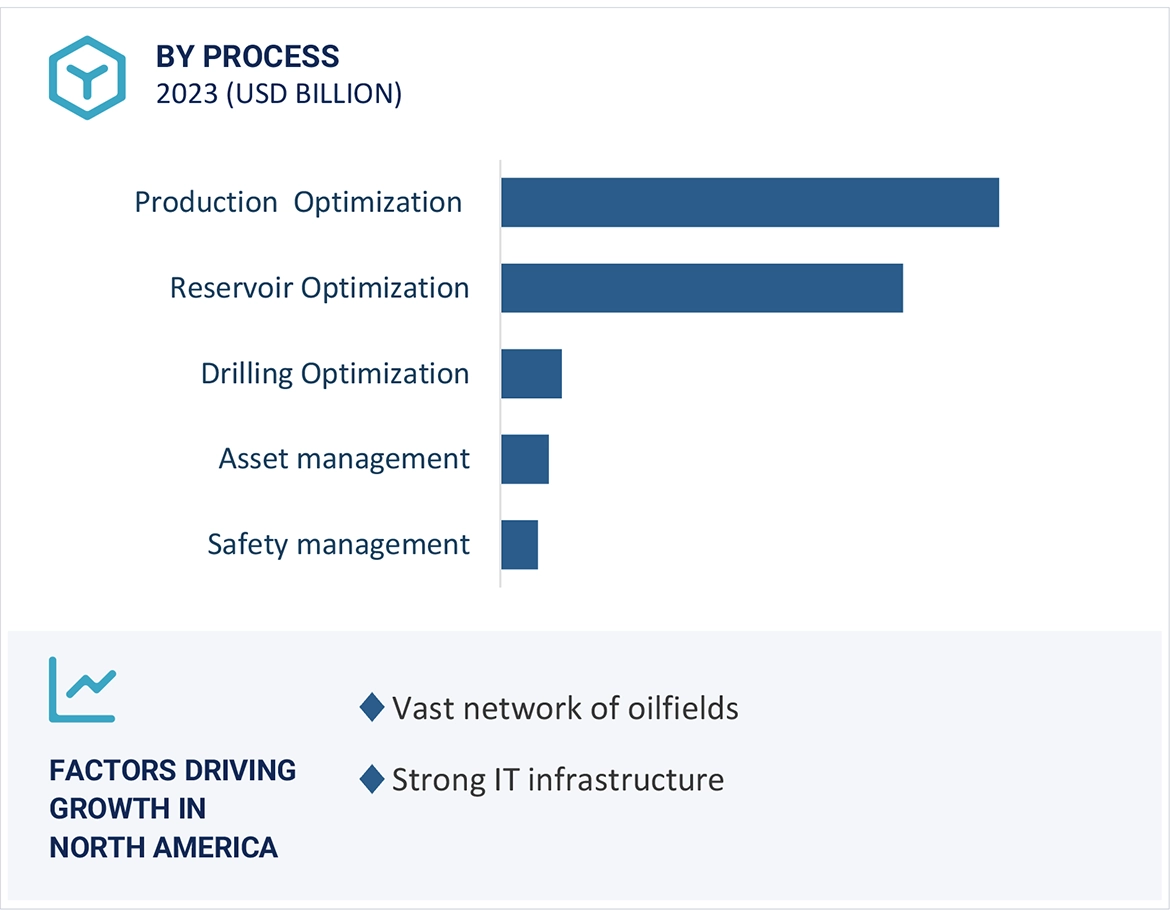Image resolution: width=1170 pixels, height=910 pixels.
Task: Click the Production Optimization bar
Action: [x=749, y=202]
